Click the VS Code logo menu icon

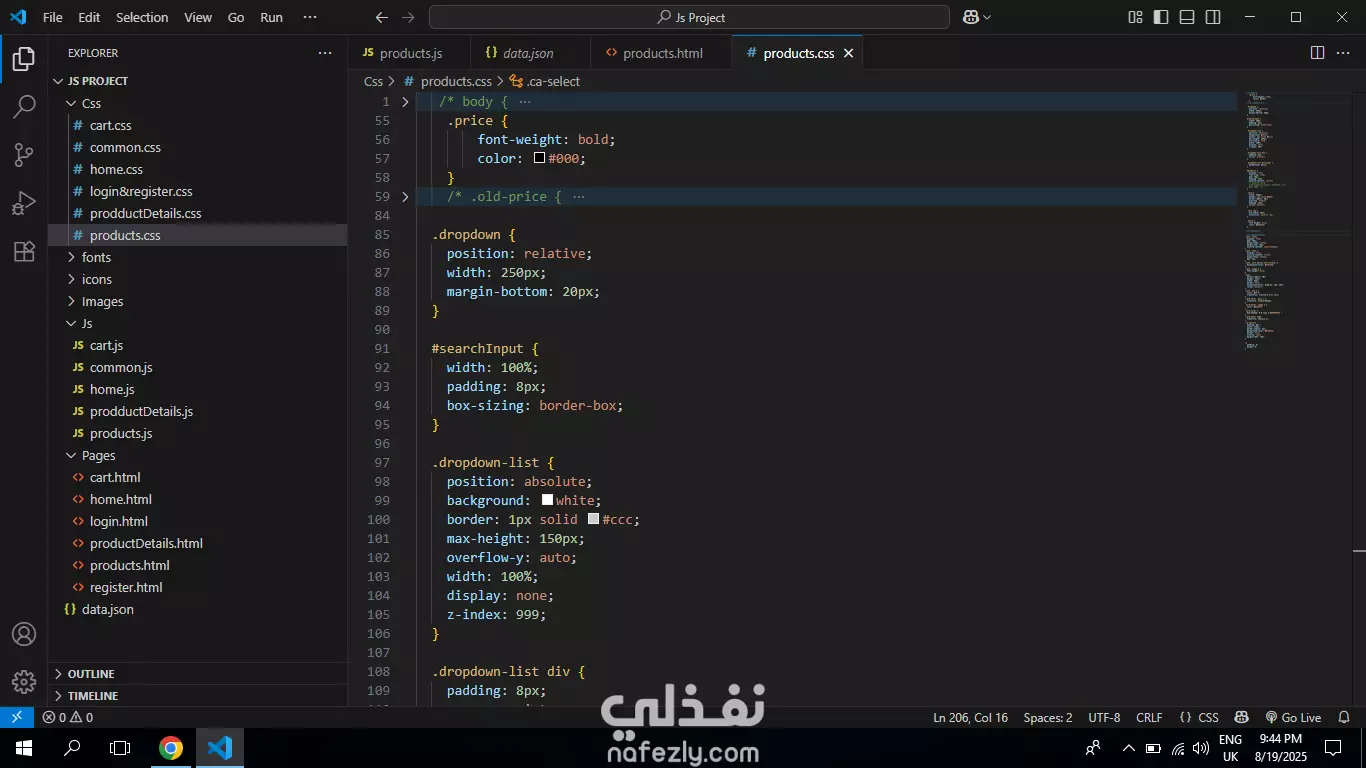point(18,17)
